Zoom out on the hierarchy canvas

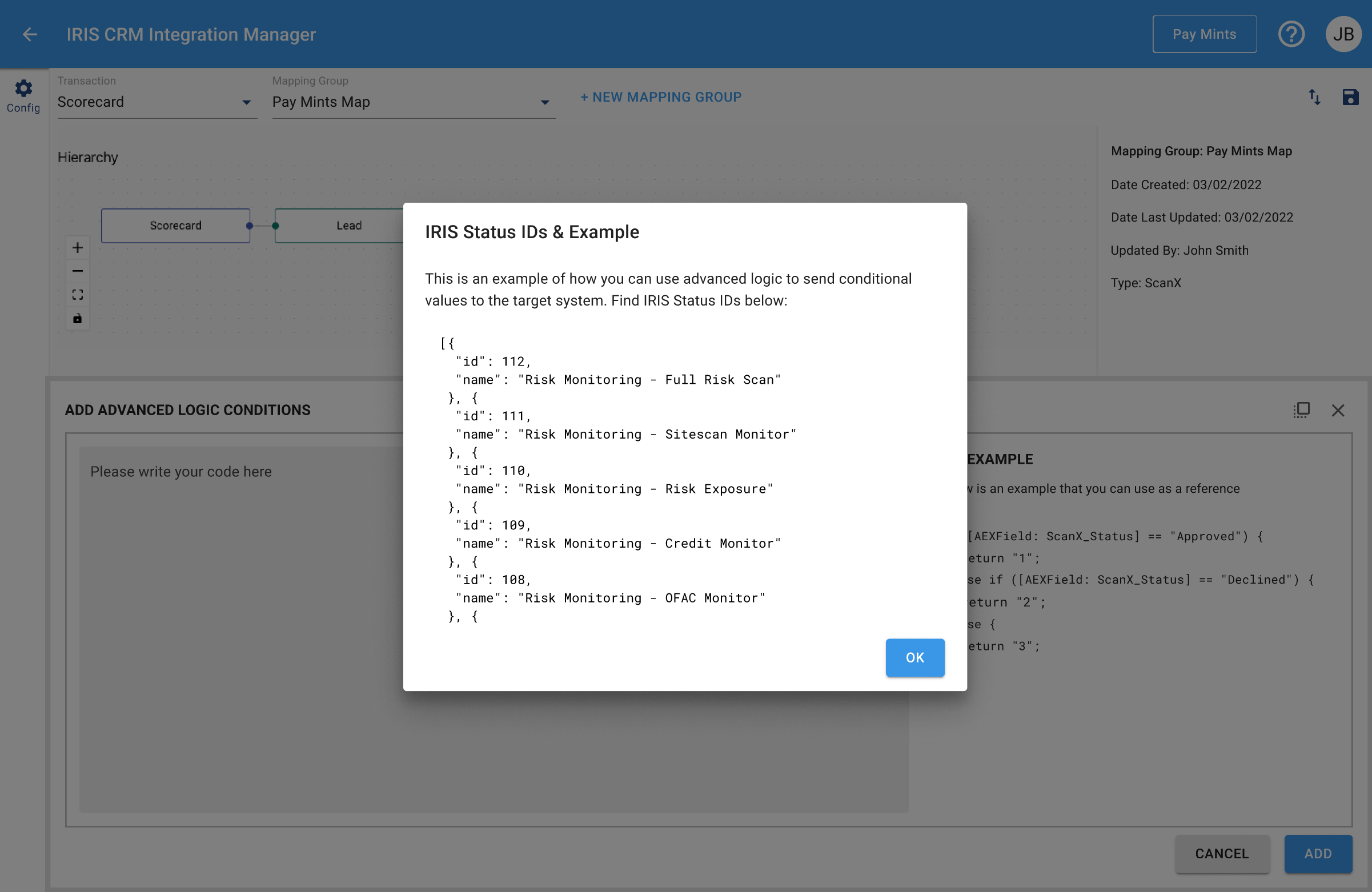pyautogui.click(x=77, y=271)
